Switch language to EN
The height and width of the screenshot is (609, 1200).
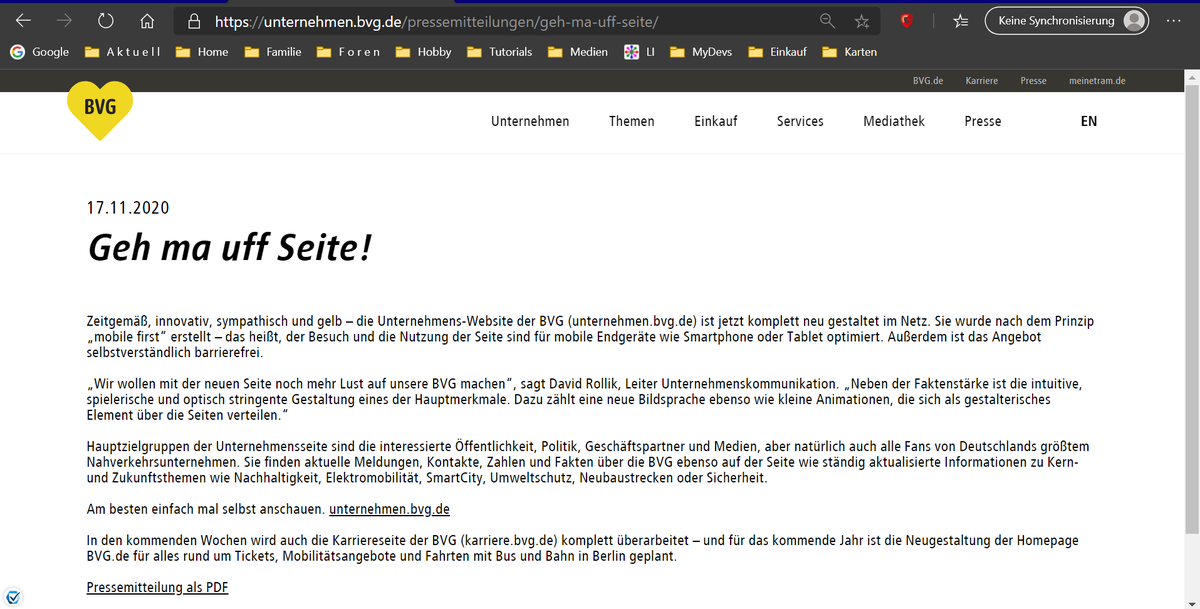(x=1089, y=121)
